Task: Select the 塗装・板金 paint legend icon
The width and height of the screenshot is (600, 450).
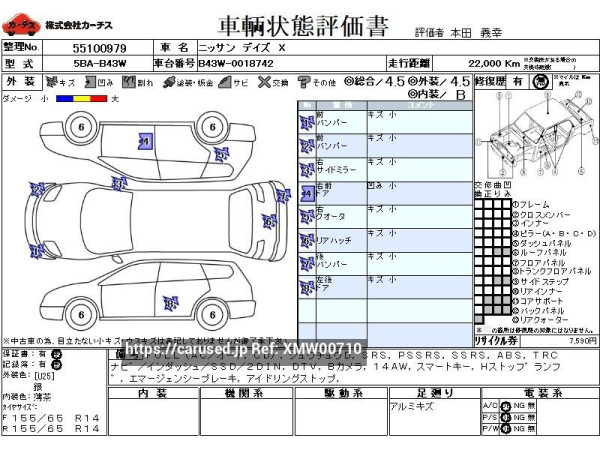Action: point(168,82)
